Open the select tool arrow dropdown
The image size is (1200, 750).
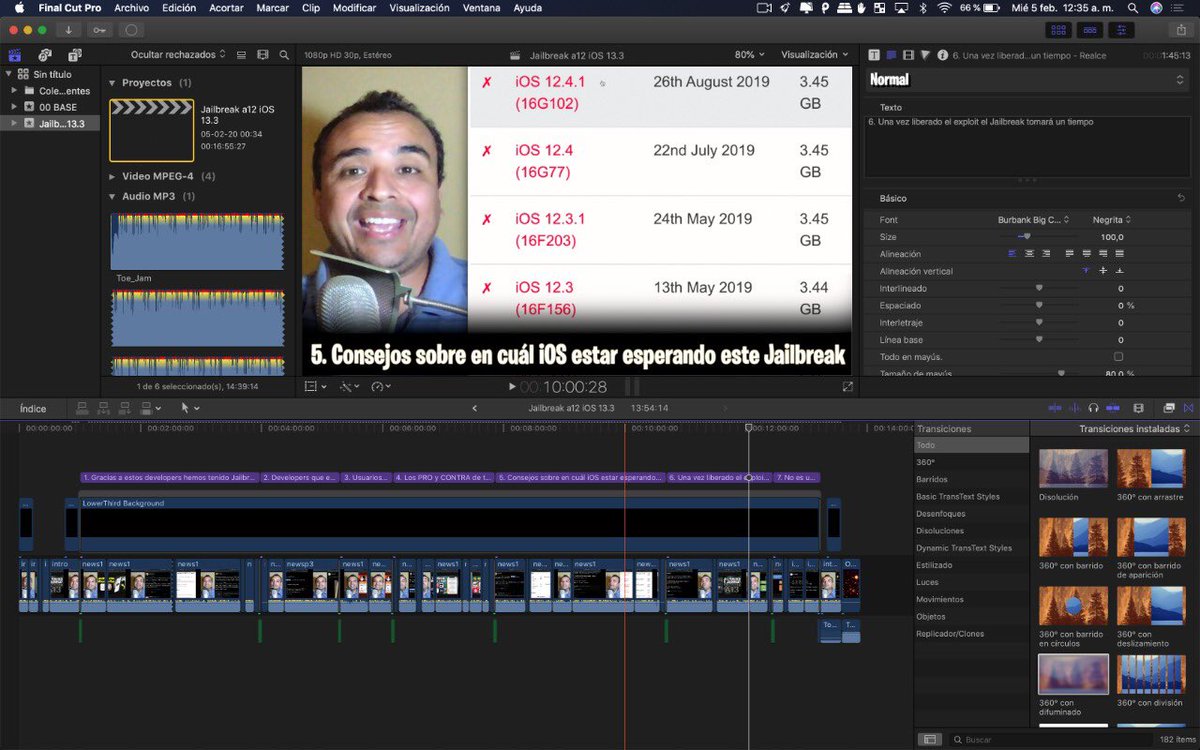189,408
